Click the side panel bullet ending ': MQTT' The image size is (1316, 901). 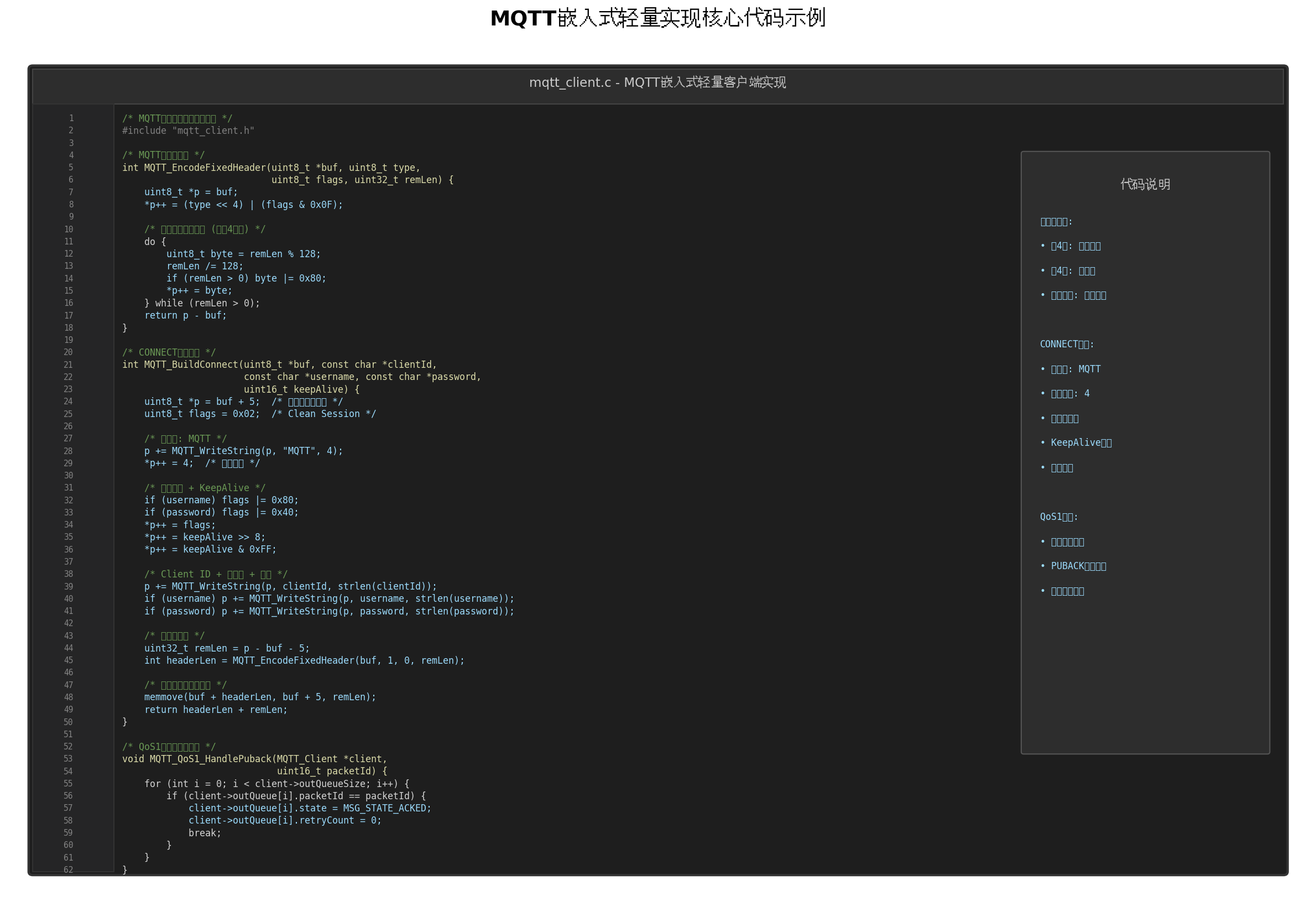click(x=1070, y=369)
